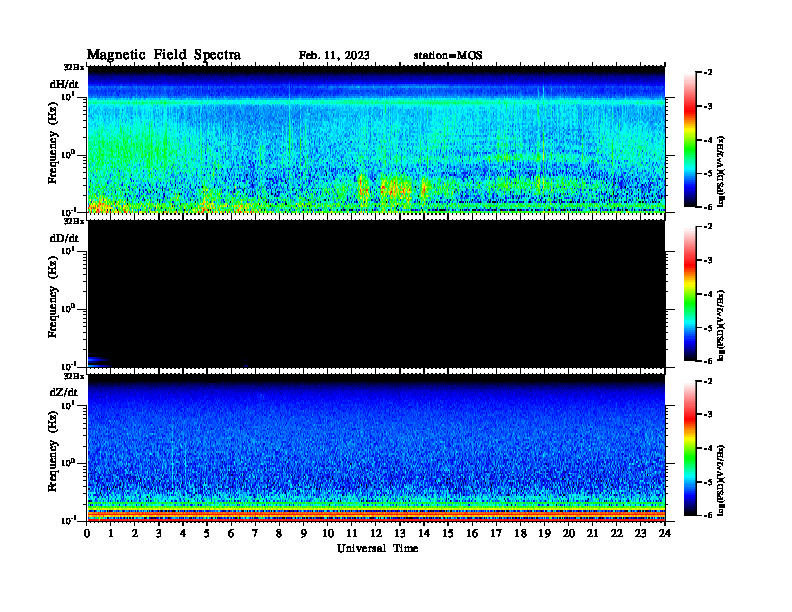Click the "9" hour tick label
Viewport: 792px width, 612px height.
pos(304,533)
